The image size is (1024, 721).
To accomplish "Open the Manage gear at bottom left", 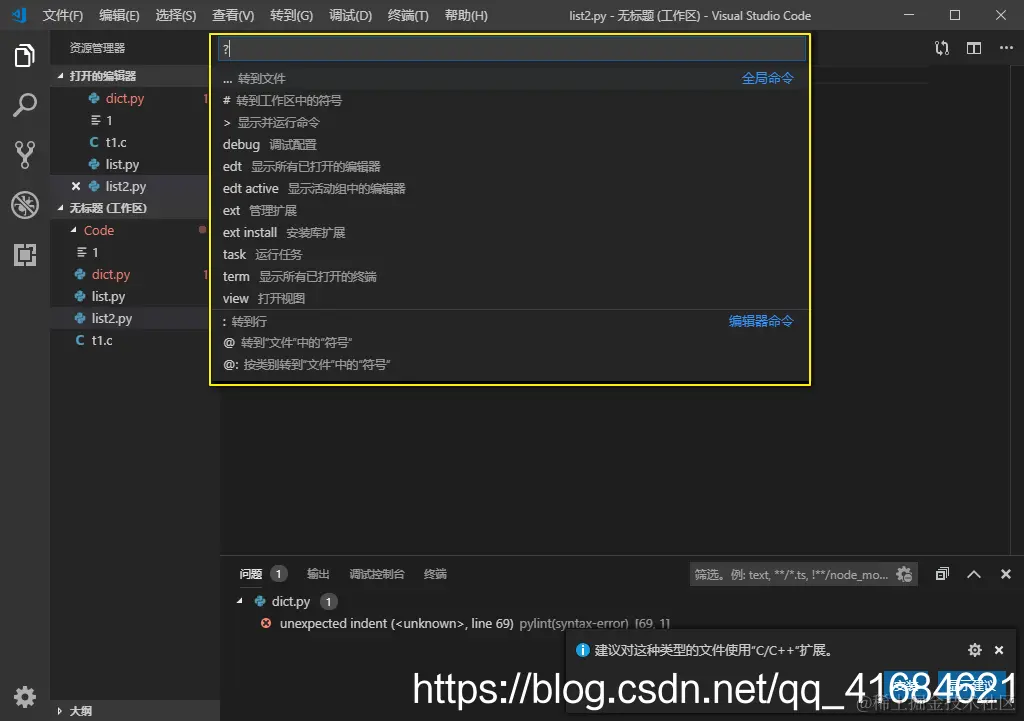I will coord(25,697).
